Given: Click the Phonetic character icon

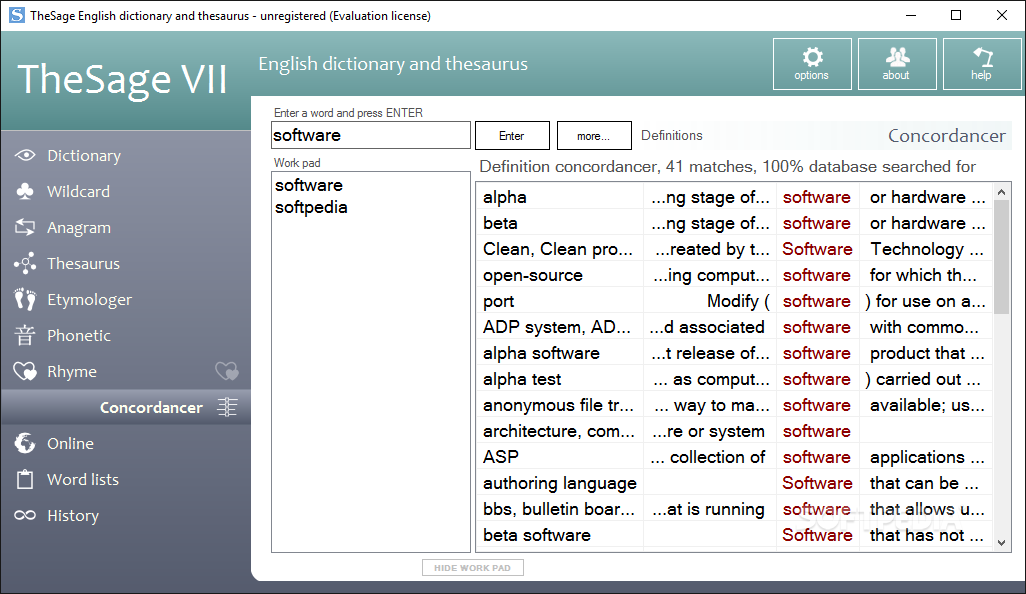Looking at the screenshot, I should point(25,336).
